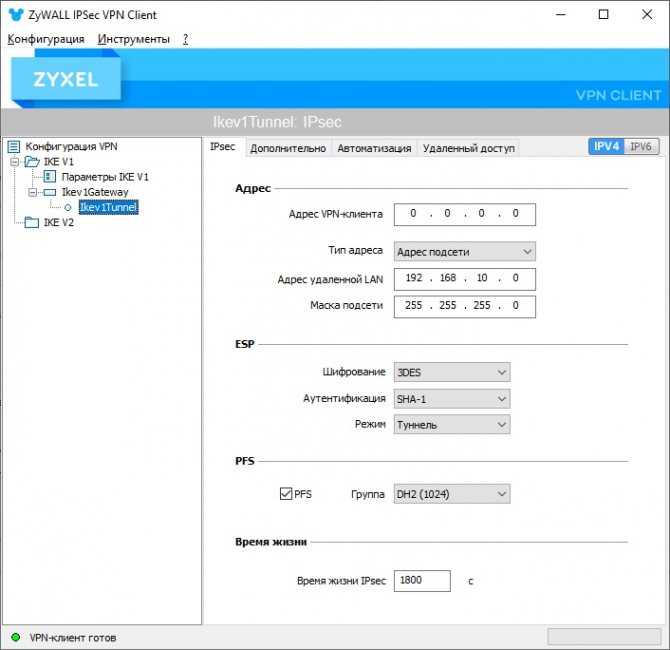The height and width of the screenshot is (650, 670).
Task: Click first octet of Адрес VPN-клиента field
Action: 413,213
